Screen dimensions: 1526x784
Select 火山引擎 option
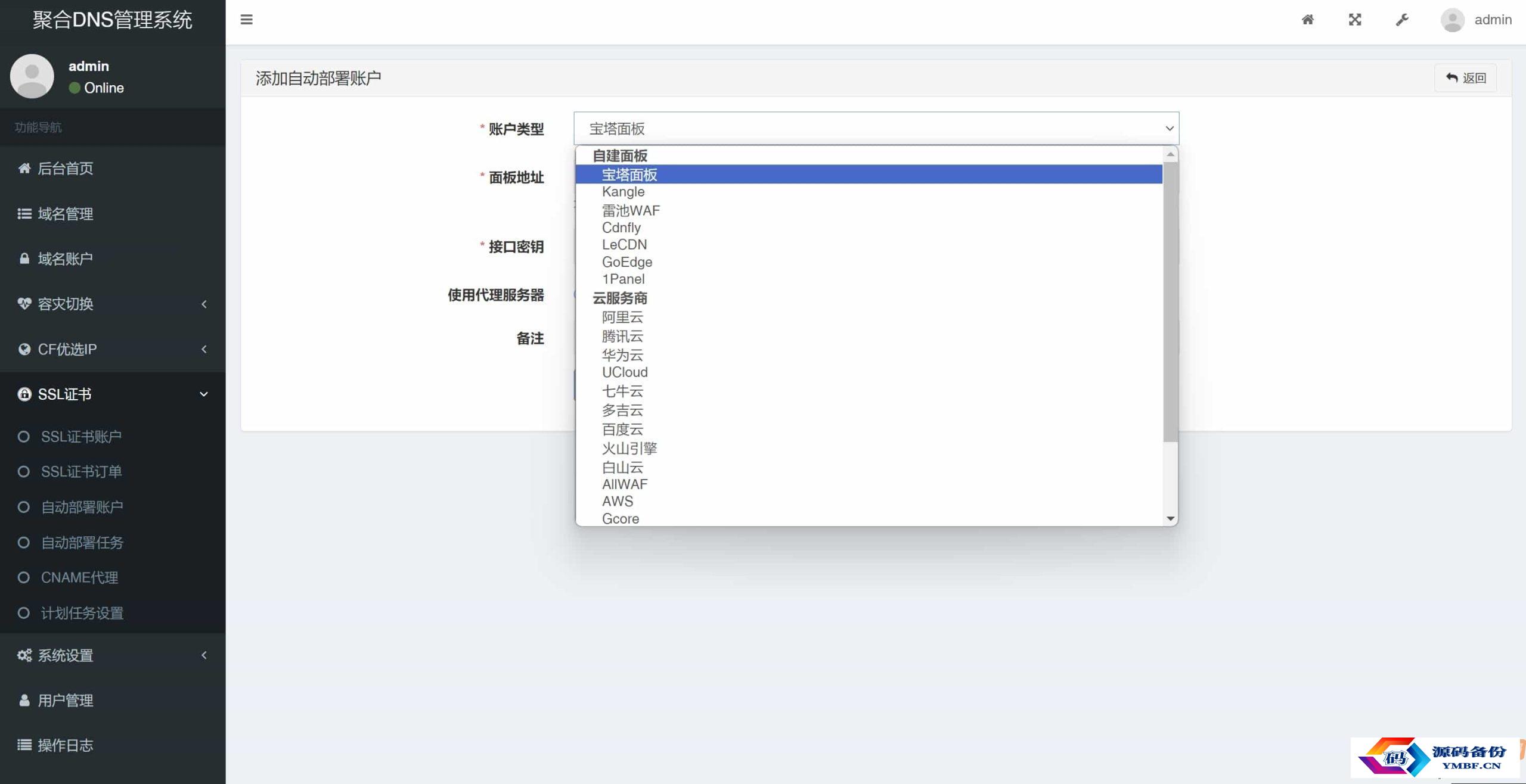point(869,449)
